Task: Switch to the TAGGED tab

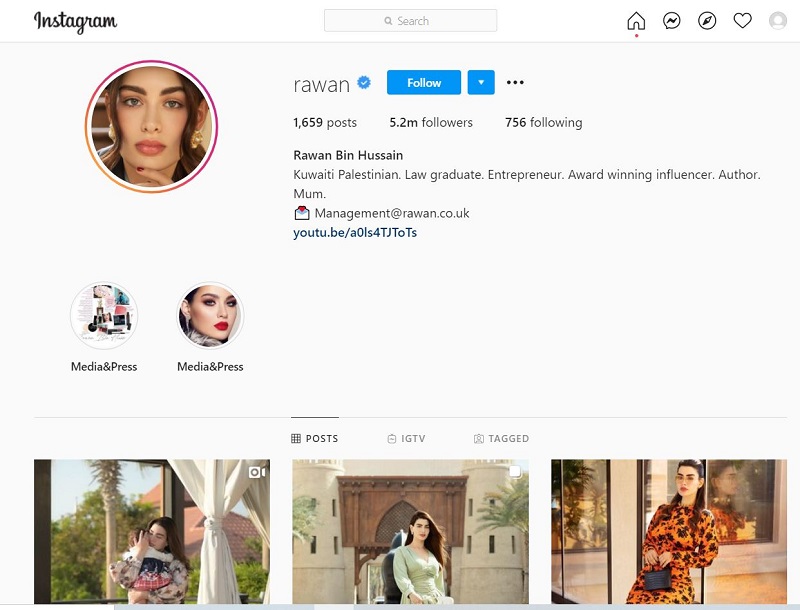Action: pyautogui.click(x=501, y=439)
